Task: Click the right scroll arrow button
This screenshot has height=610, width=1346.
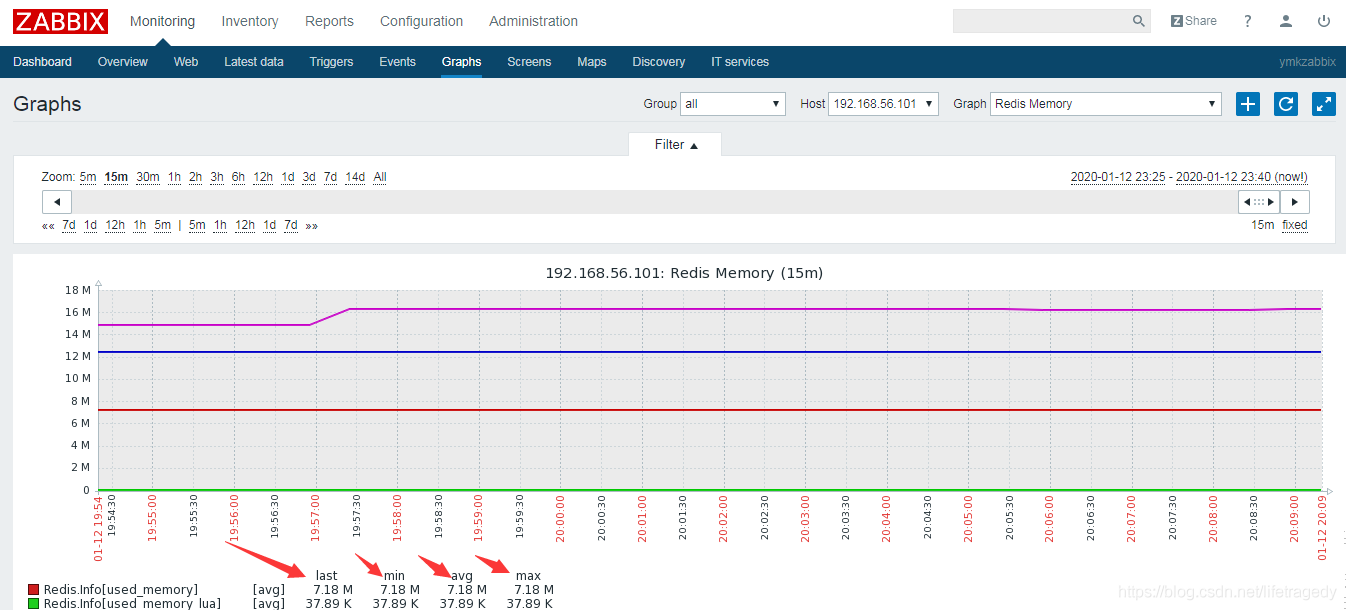Action: point(1295,202)
